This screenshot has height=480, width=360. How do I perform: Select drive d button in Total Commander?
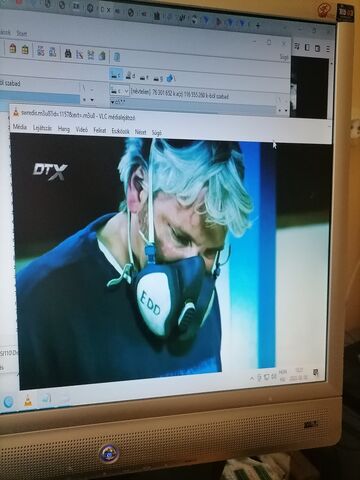(130, 76)
